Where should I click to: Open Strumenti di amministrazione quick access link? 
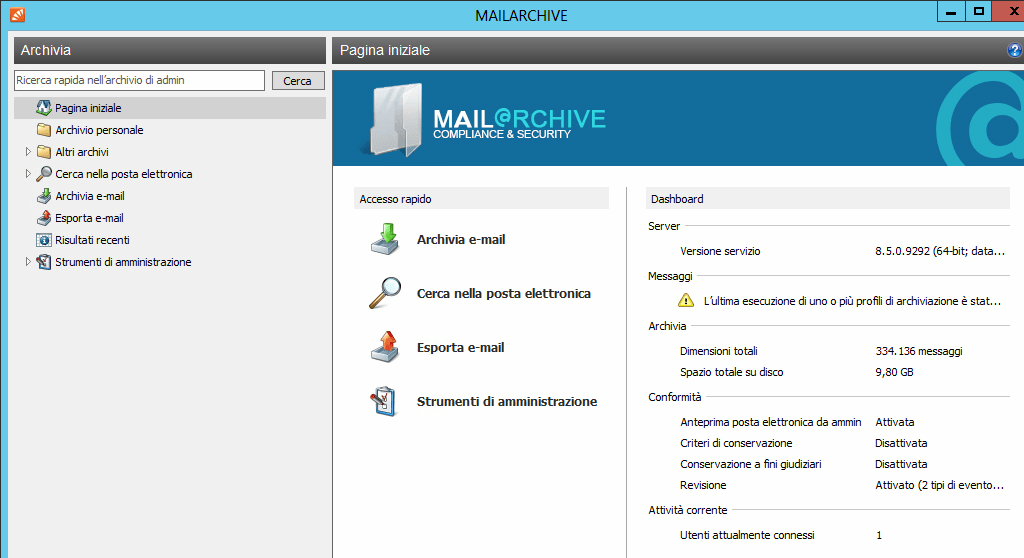507,401
